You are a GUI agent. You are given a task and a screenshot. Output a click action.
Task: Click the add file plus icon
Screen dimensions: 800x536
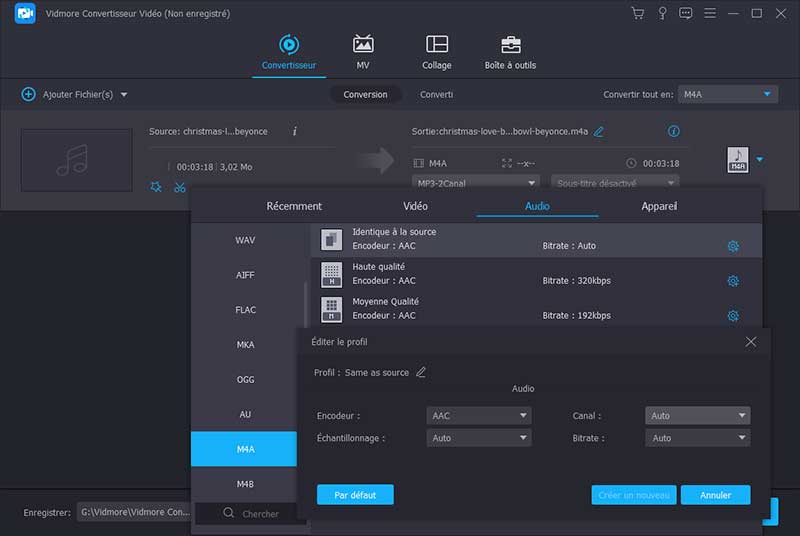coord(29,94)
